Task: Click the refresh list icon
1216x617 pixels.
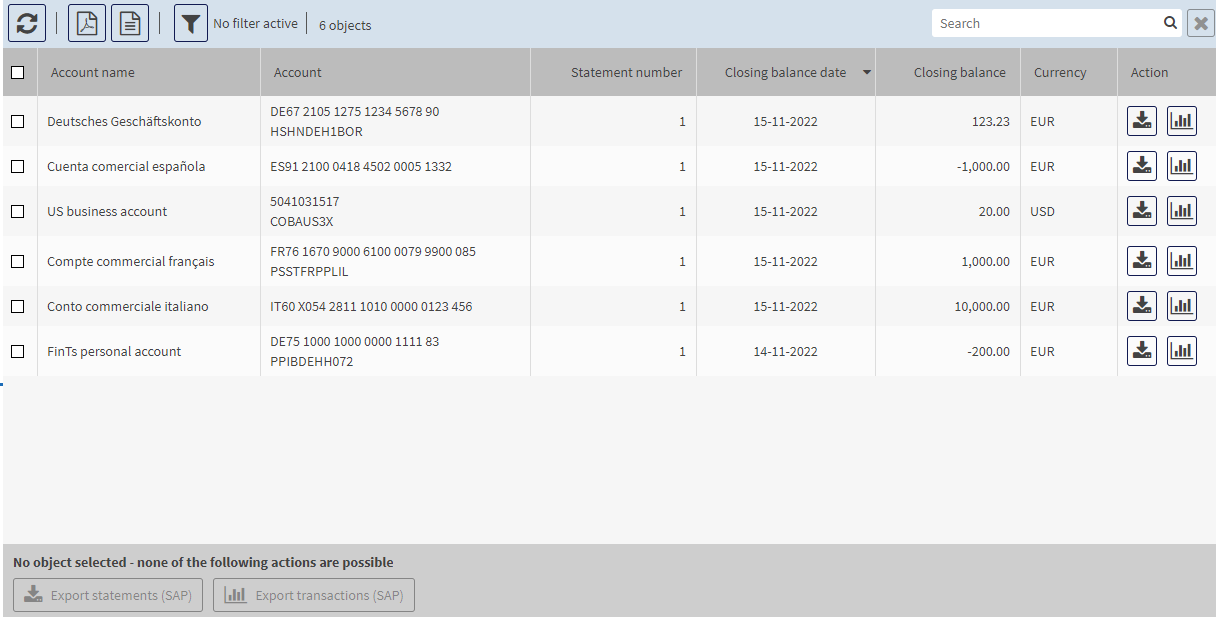Action: coord(27,23)
